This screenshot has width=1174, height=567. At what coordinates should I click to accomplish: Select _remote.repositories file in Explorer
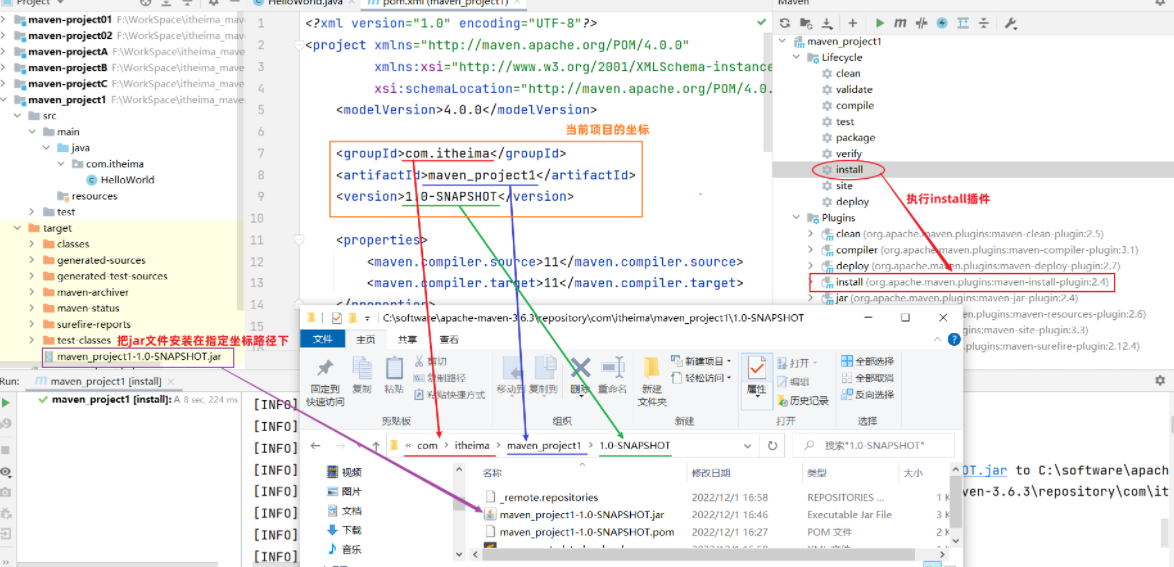tap(549, 497)
